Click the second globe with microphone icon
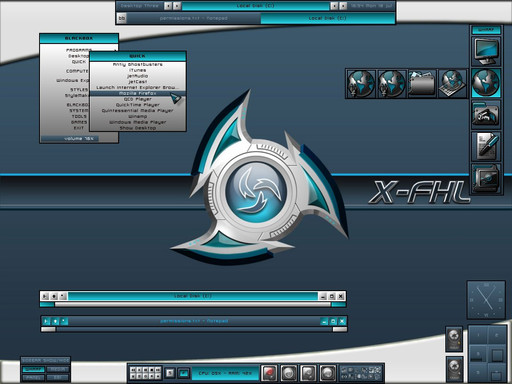 [391, 84]
